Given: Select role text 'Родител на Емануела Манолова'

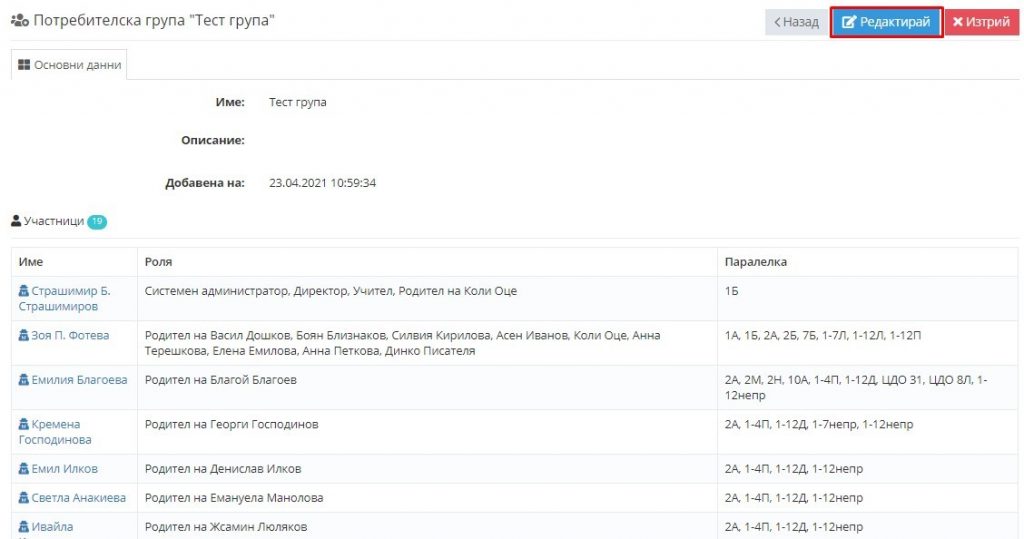Looking at the screenshot, I should pyautogui.click(x=234, y=497).
